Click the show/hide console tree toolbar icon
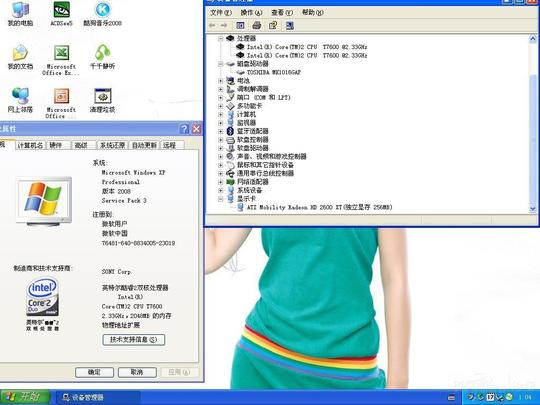Screen dimensions: 540x405 point(240,25)
